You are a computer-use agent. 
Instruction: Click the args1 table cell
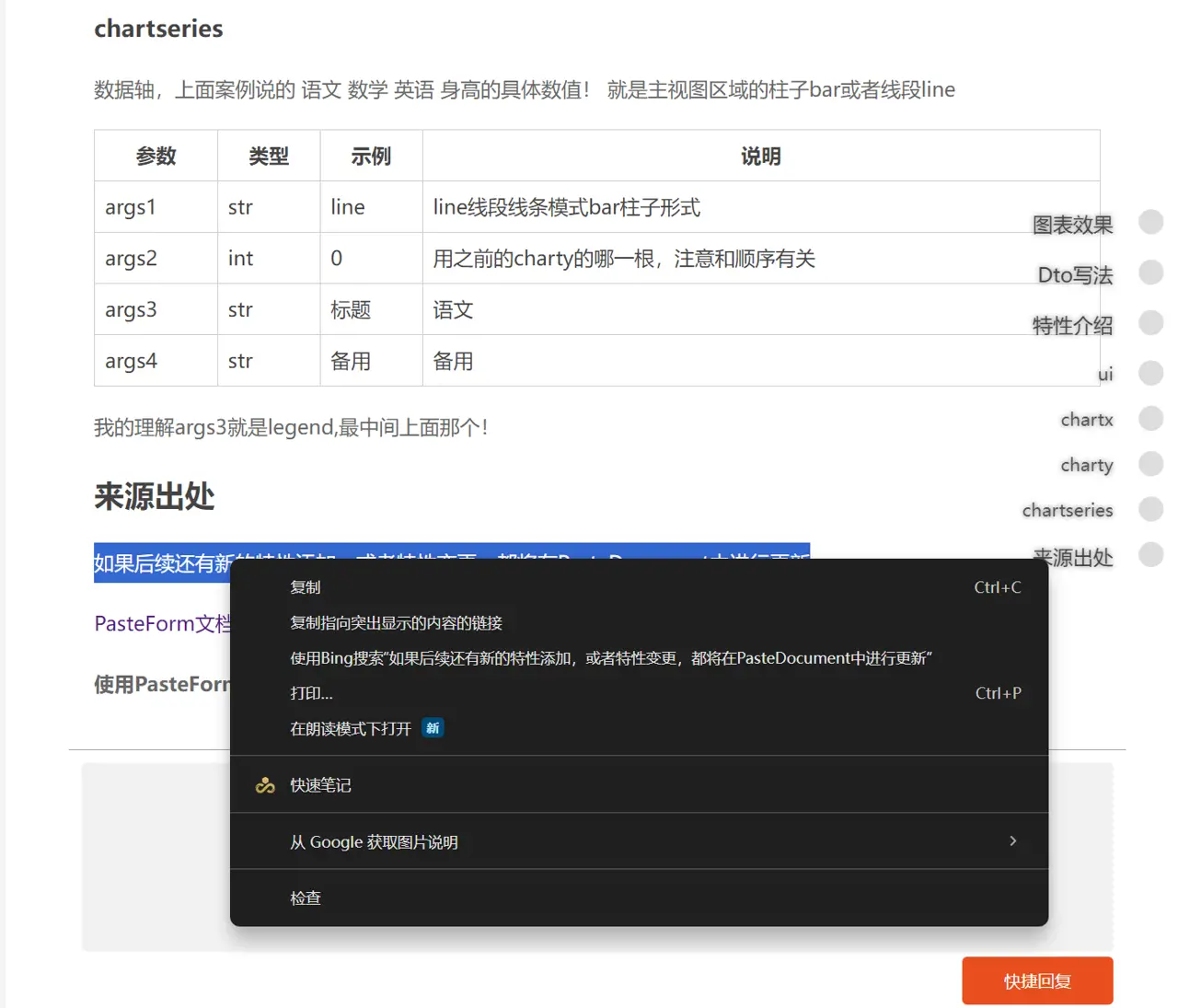click(x=156, y=207)
